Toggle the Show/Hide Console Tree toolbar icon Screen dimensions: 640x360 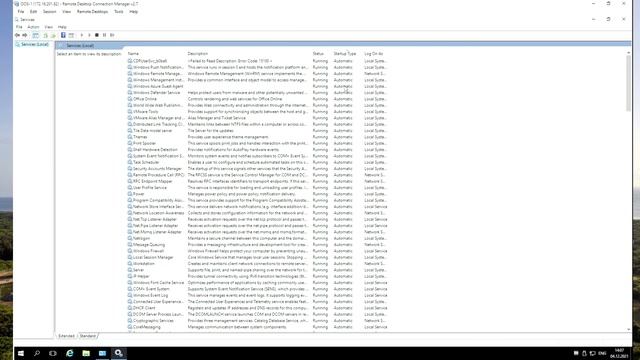36,36
